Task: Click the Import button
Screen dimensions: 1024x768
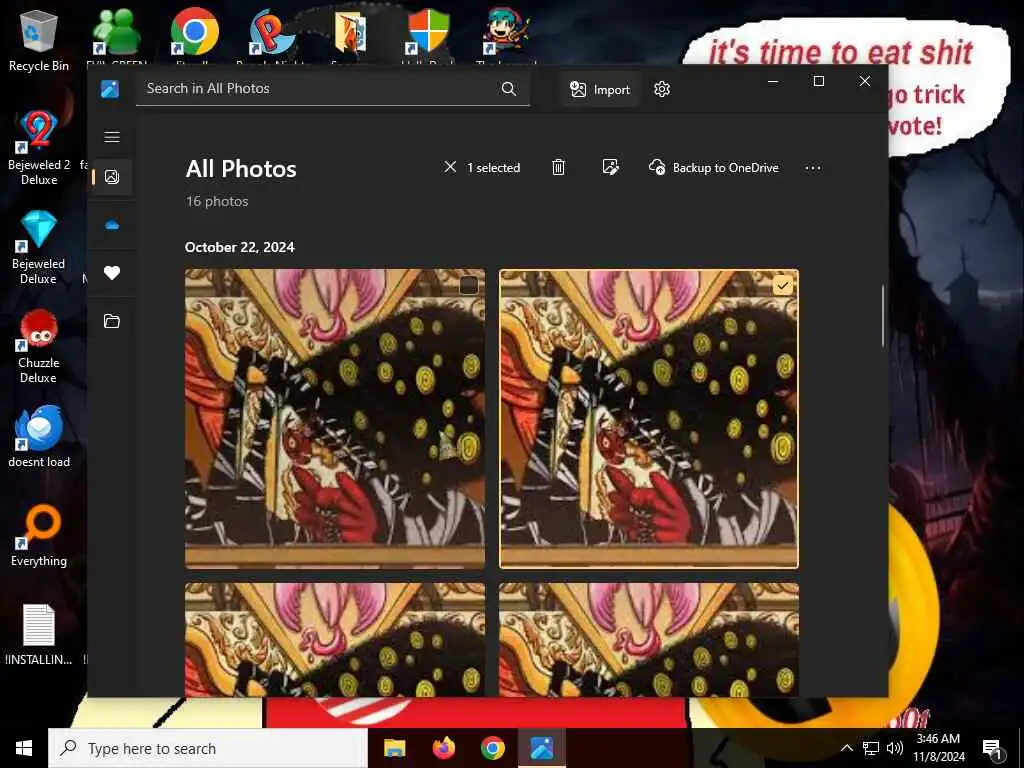Action: click(x=600, y=89)
